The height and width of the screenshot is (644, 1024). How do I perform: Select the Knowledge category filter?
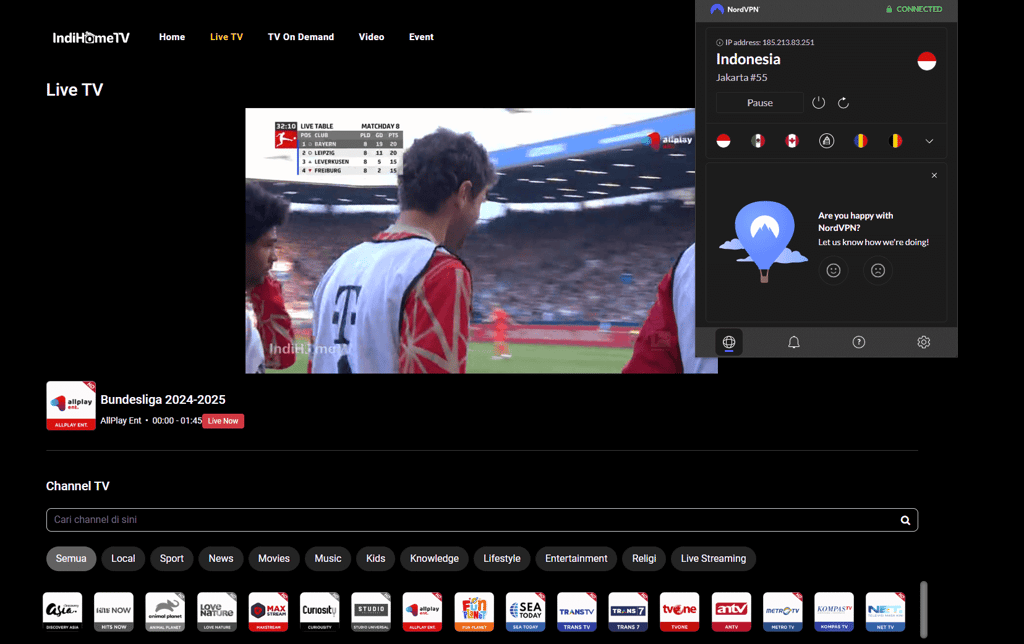pos(434,558)
